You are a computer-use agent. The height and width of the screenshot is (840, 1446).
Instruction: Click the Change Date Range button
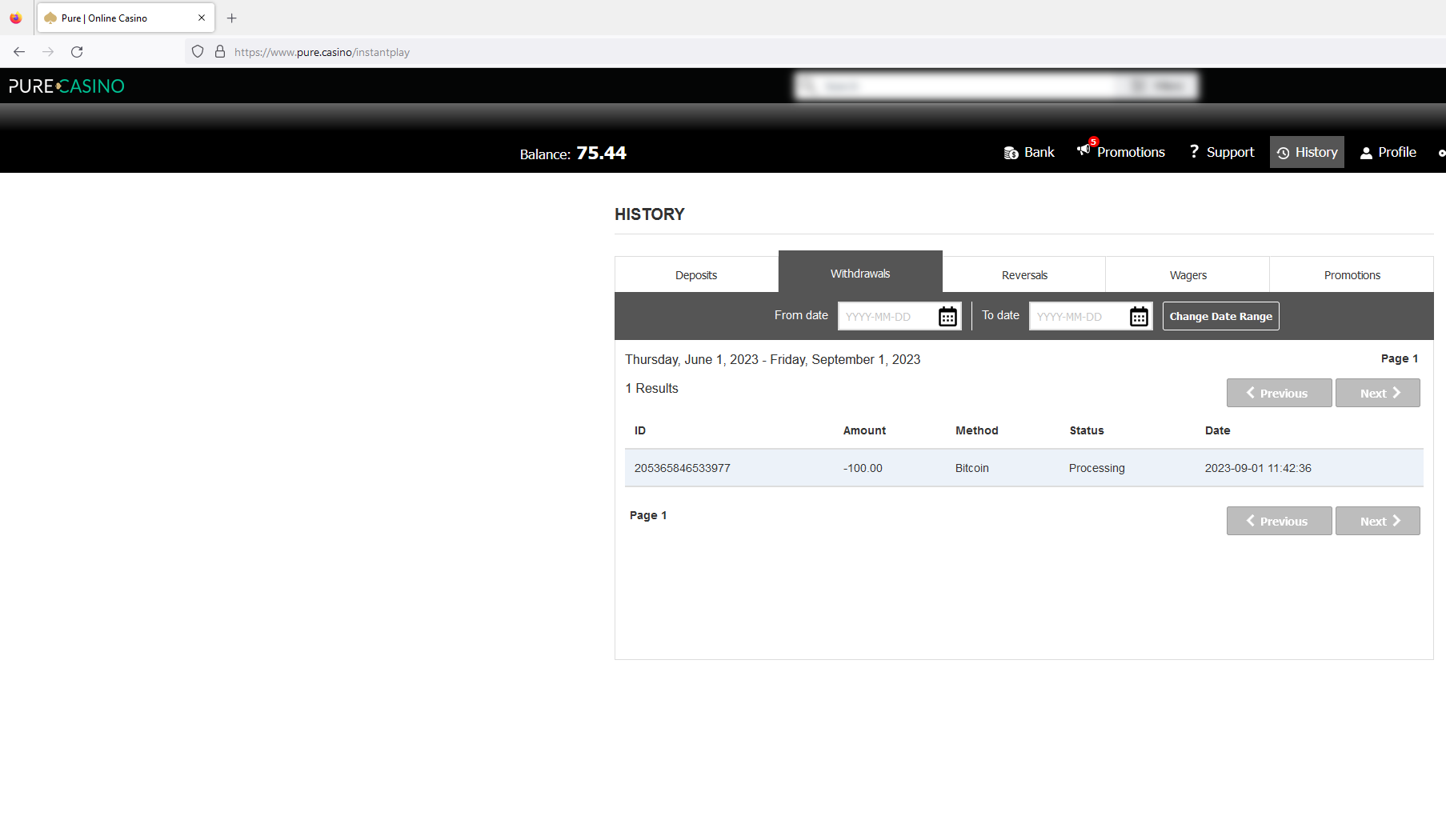(1220, 316)
